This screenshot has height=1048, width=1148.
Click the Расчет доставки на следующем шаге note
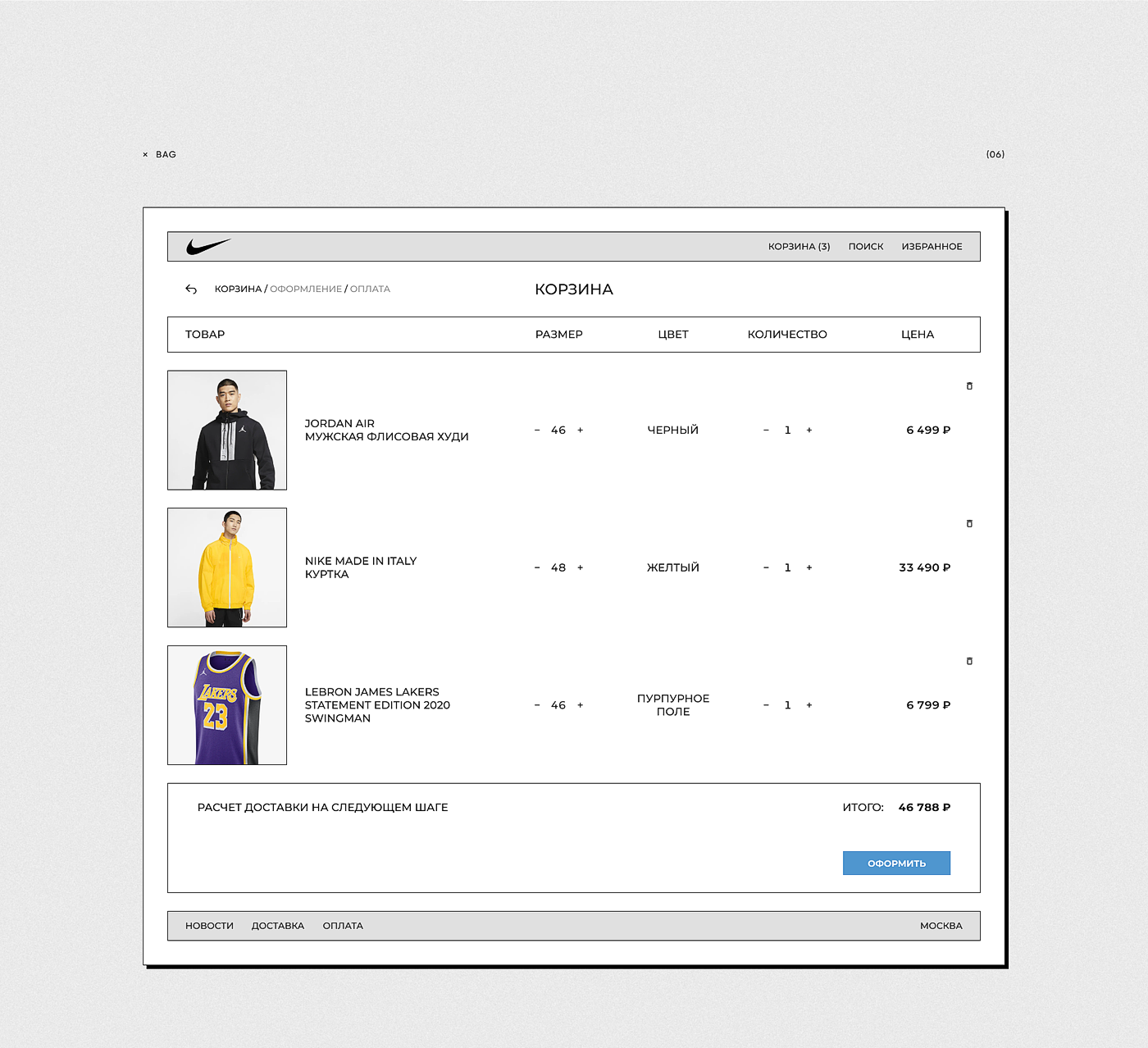tap(323, 808)
